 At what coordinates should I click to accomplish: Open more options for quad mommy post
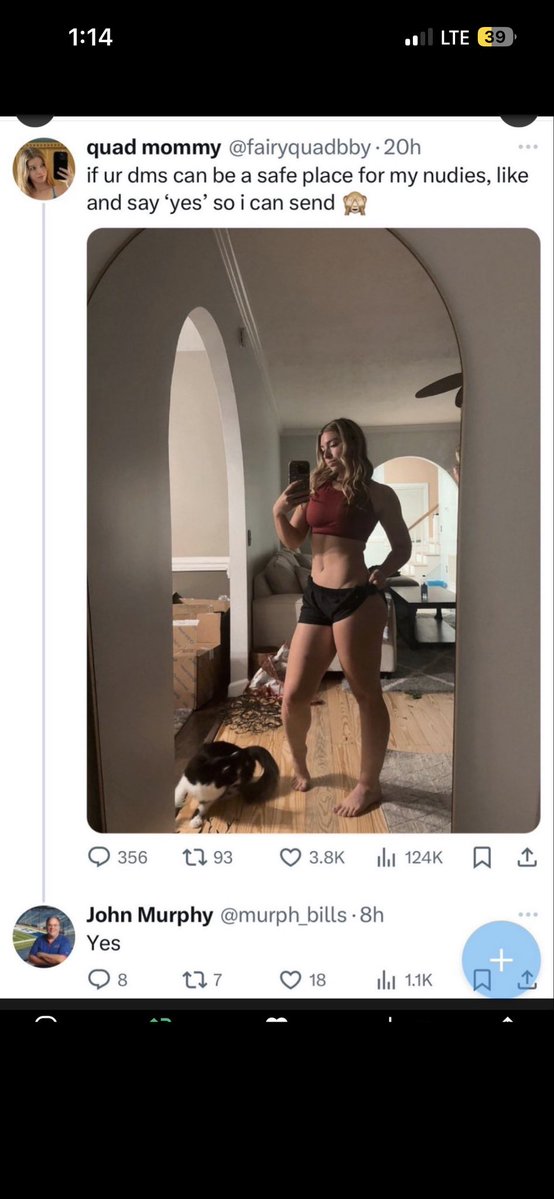(528, 146)
